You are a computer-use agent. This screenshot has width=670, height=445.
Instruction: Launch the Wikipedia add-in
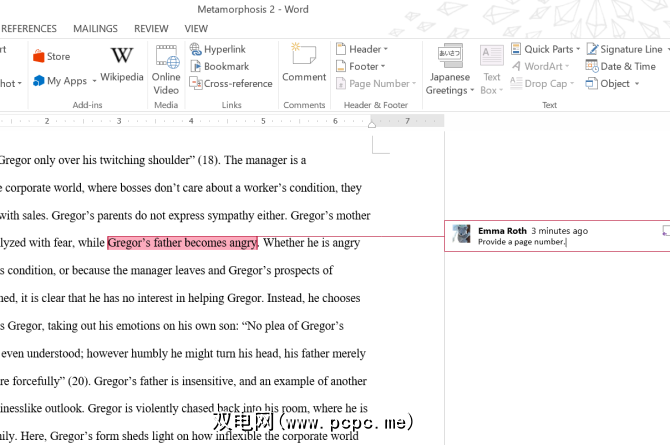tap(122, 64)
